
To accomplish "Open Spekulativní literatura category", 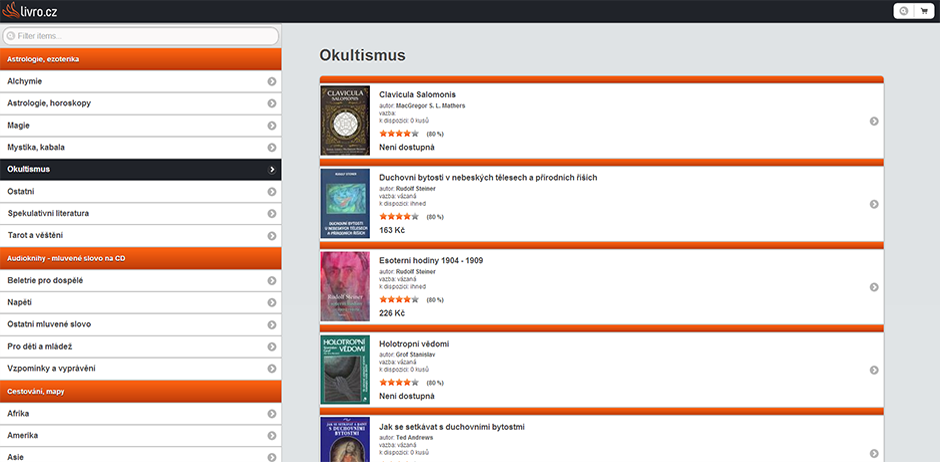I will (x=141, y=214).
